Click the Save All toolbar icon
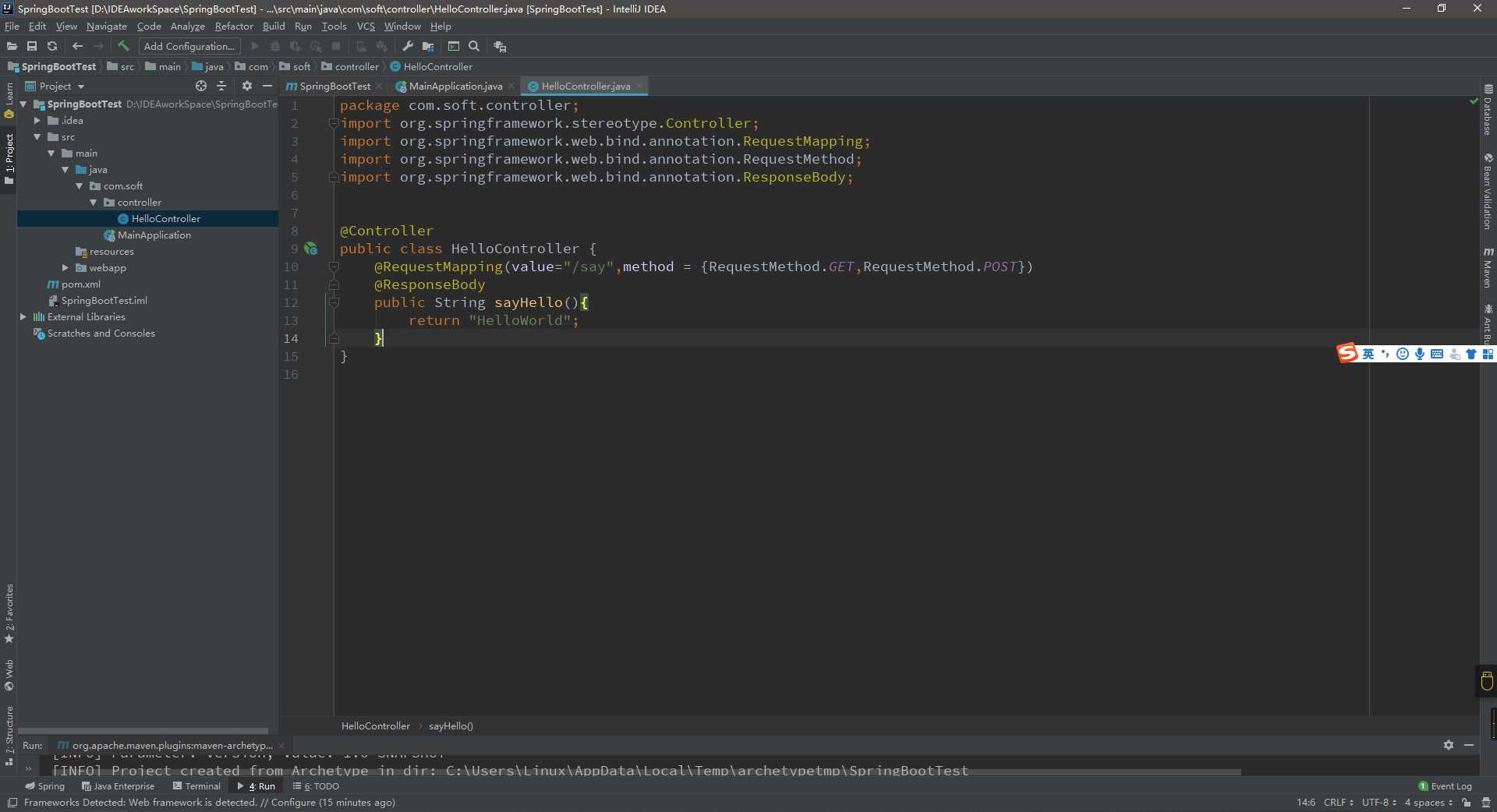 click(x=32, y=47)
